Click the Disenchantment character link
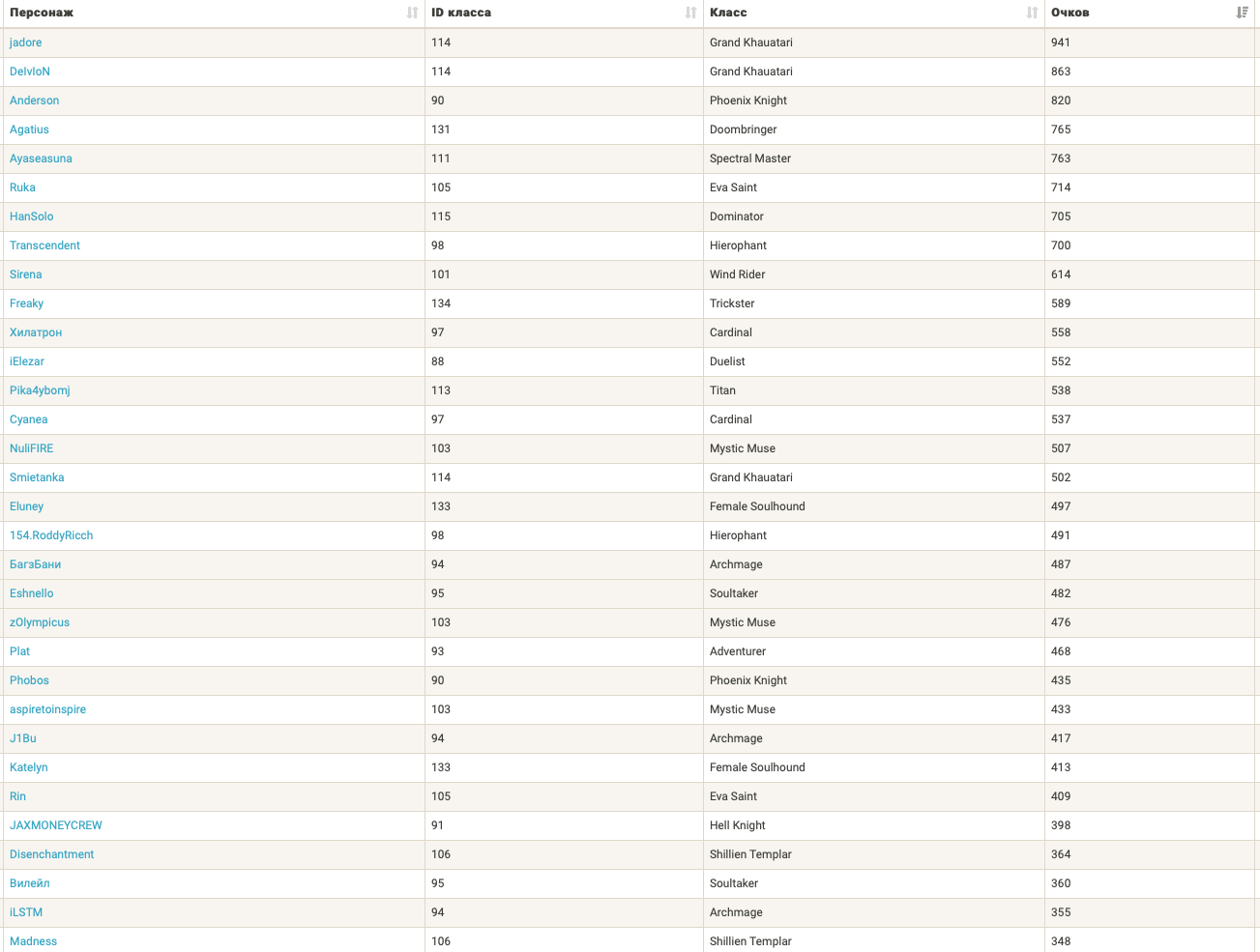The height and width of the screenshot is (952, 1260). [52, 854]
